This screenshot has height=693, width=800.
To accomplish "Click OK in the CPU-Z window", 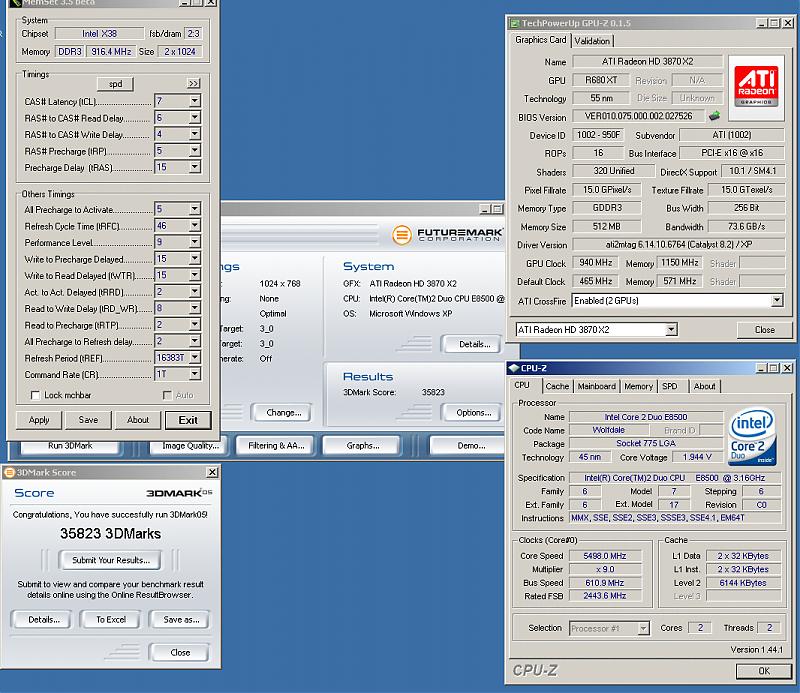I will point(764,671).
